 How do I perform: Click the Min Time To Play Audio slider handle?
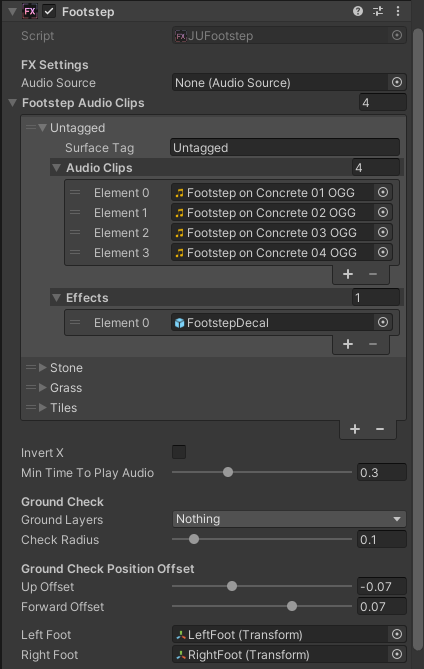point(228,472)
